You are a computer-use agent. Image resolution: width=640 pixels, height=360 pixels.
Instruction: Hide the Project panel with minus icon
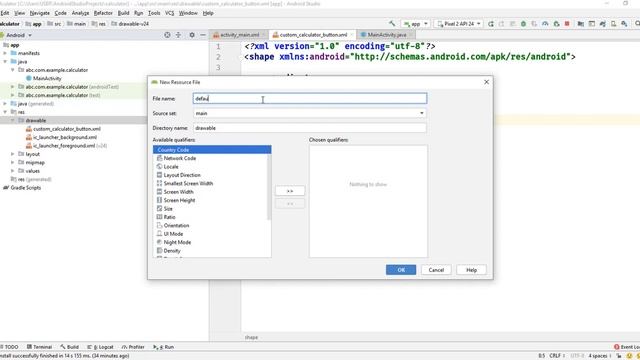pyautogui.click(x=203, y=35)
